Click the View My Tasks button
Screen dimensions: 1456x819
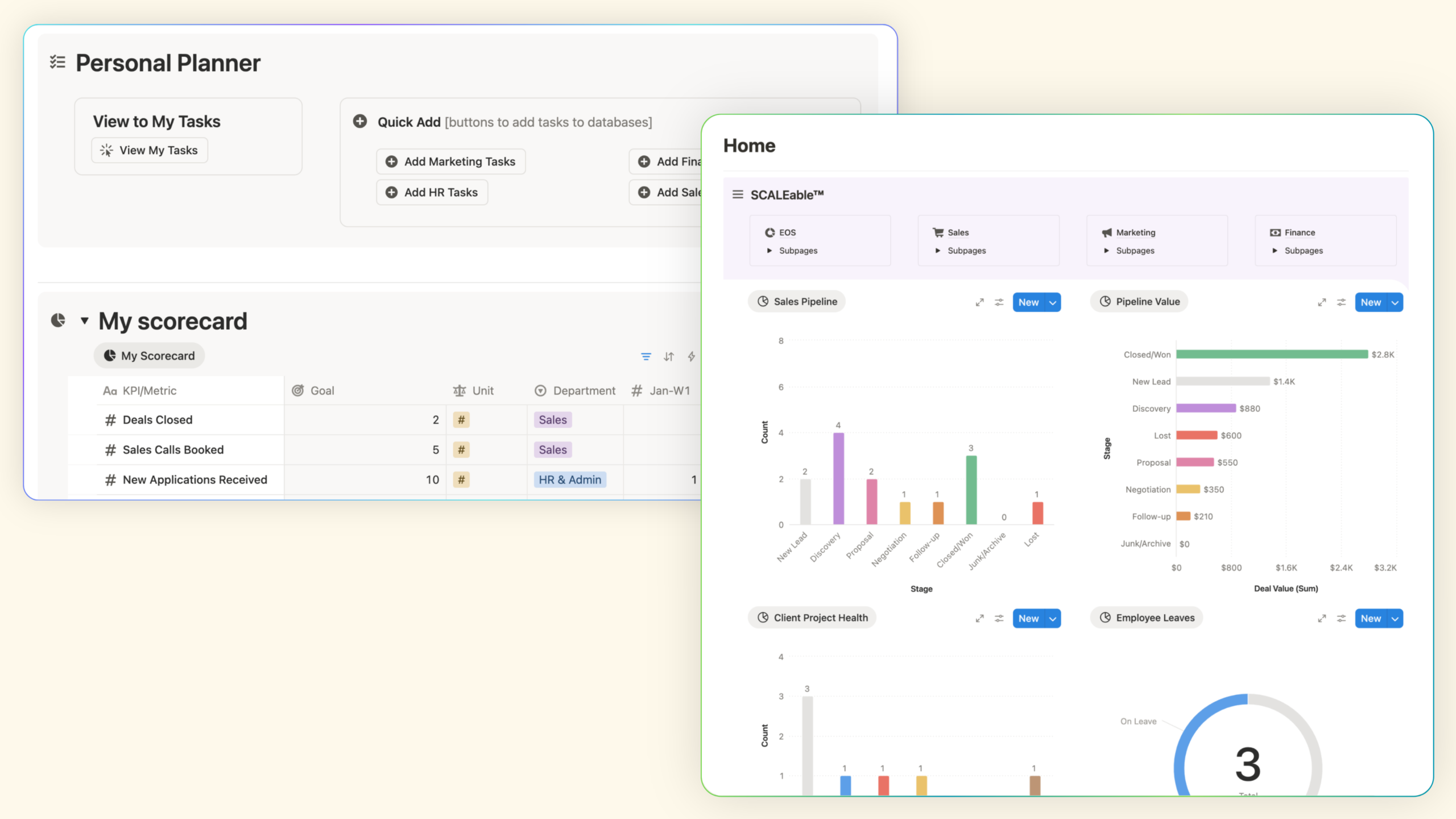pyautogui.click(x=150, y=150)
